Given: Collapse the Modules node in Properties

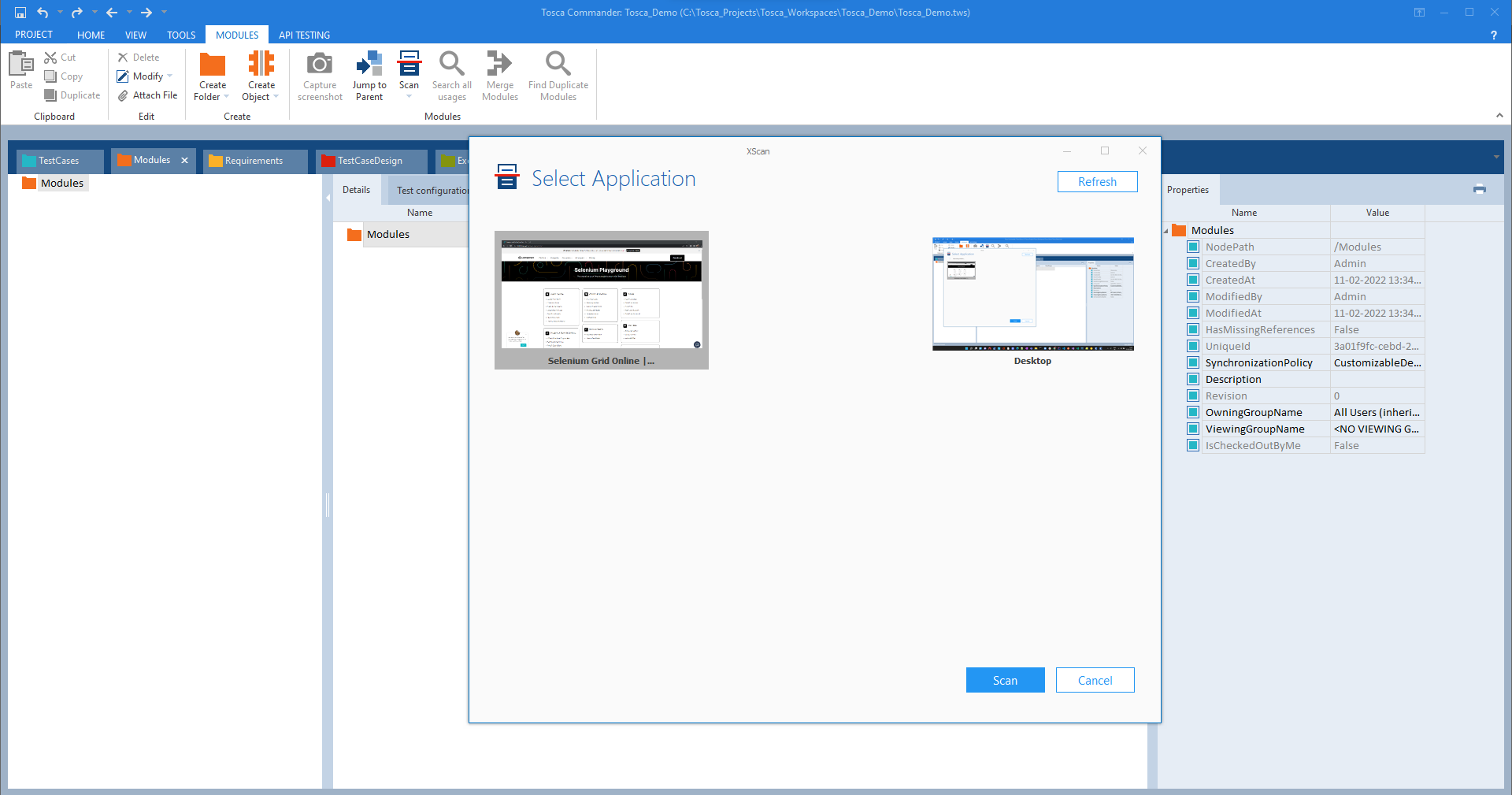Looking at the screenshot, I should 1166,231.
